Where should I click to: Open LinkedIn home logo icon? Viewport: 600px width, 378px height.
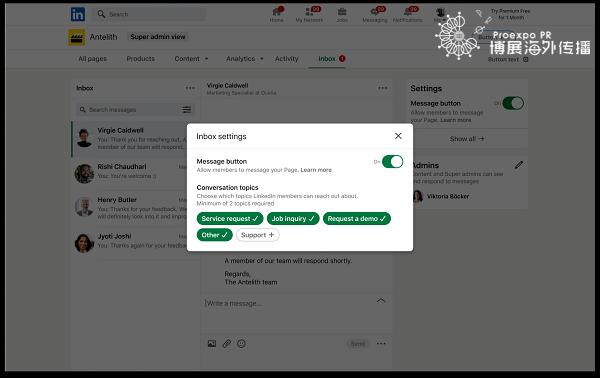(78, 15)
